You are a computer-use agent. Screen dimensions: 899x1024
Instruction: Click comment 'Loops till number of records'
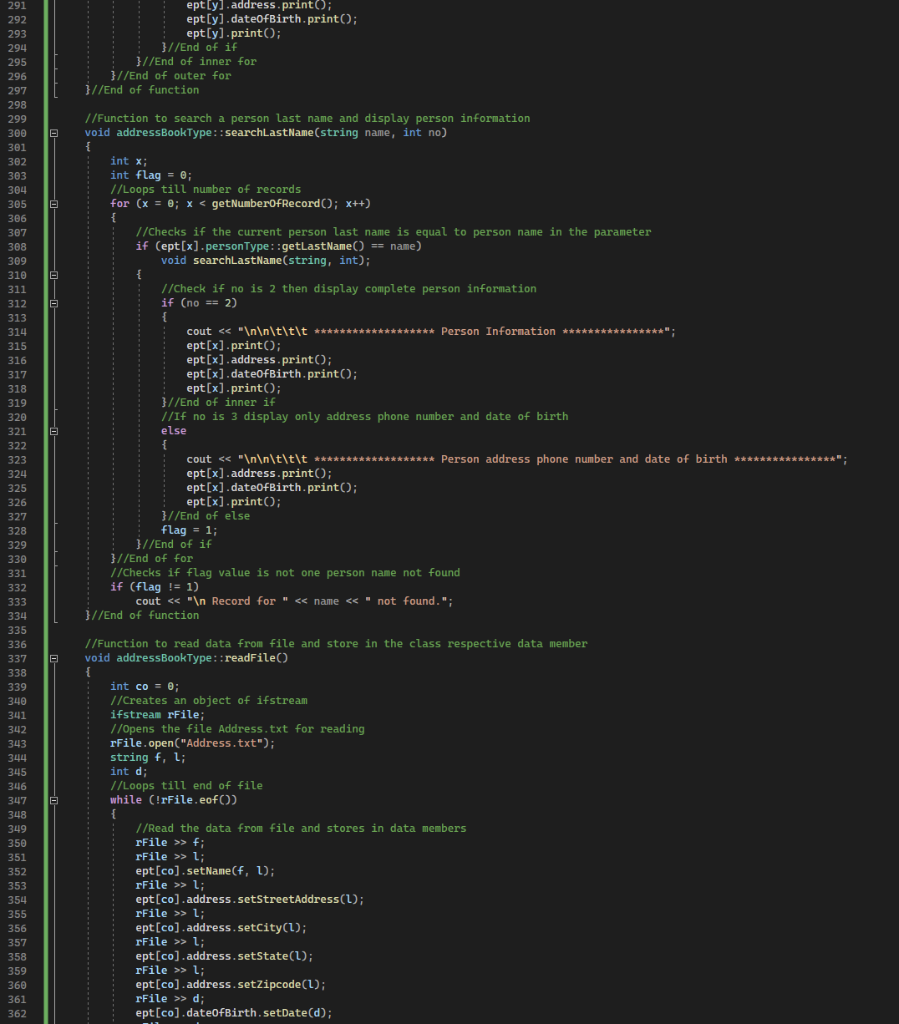pyautogui.click(x=206, y=189)
